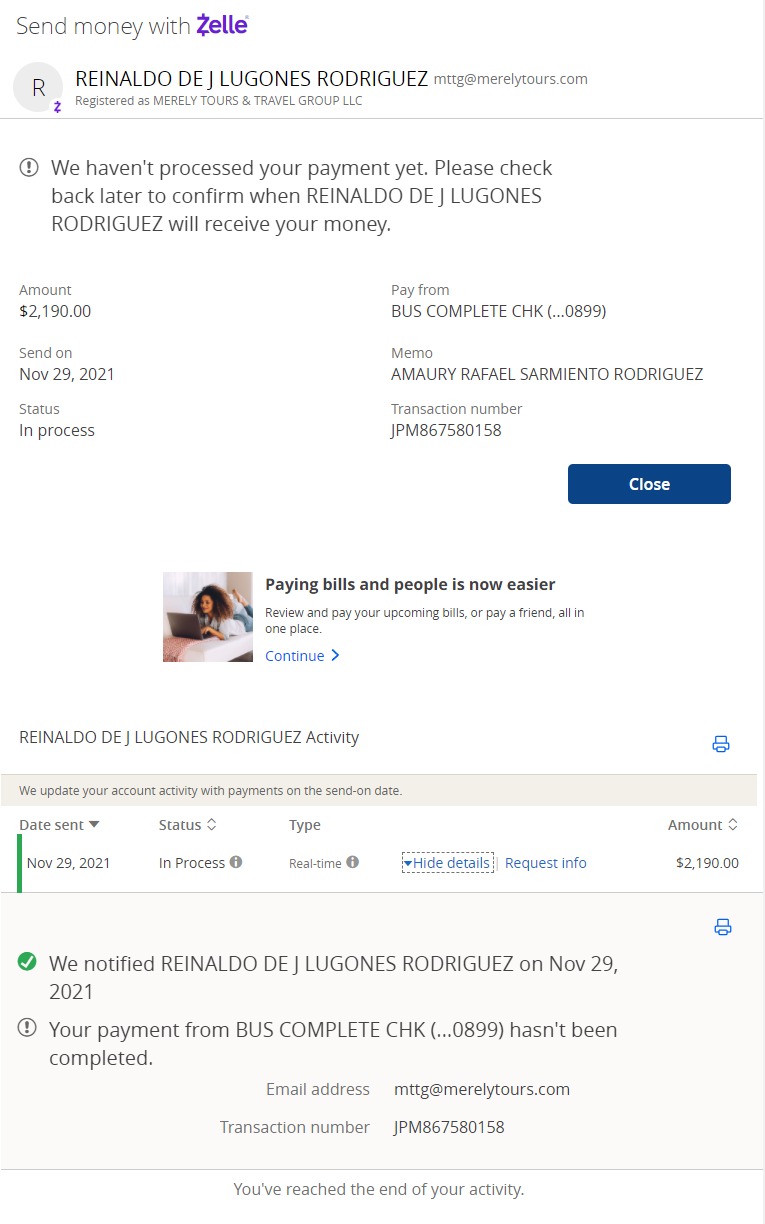Click the REINALDO DE J LUGONES RODRIGUEZ Activity heading
The height and width of the screenshot is (1224, 765).
189,737
